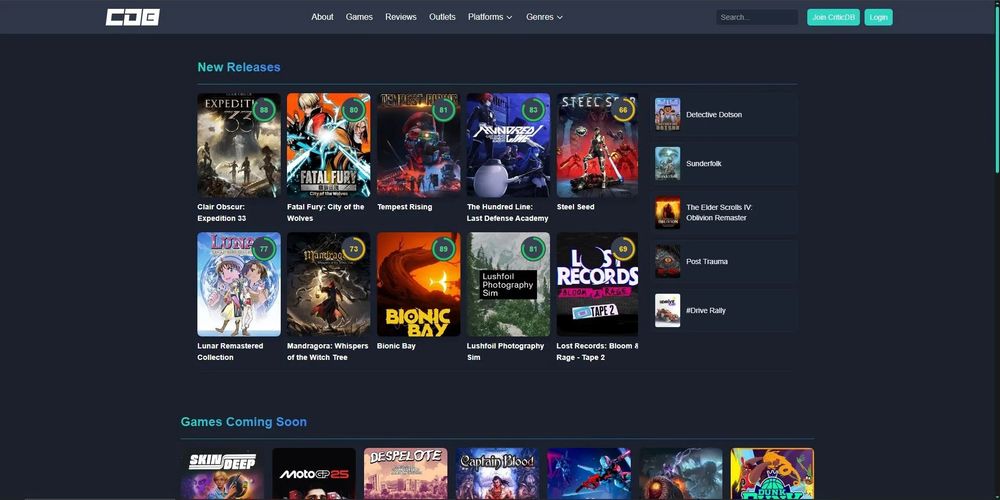Viewport: 1000px width, 500px height.
Task: Open the #Drive Rally list entry
Action: click(x=724, y=311)
